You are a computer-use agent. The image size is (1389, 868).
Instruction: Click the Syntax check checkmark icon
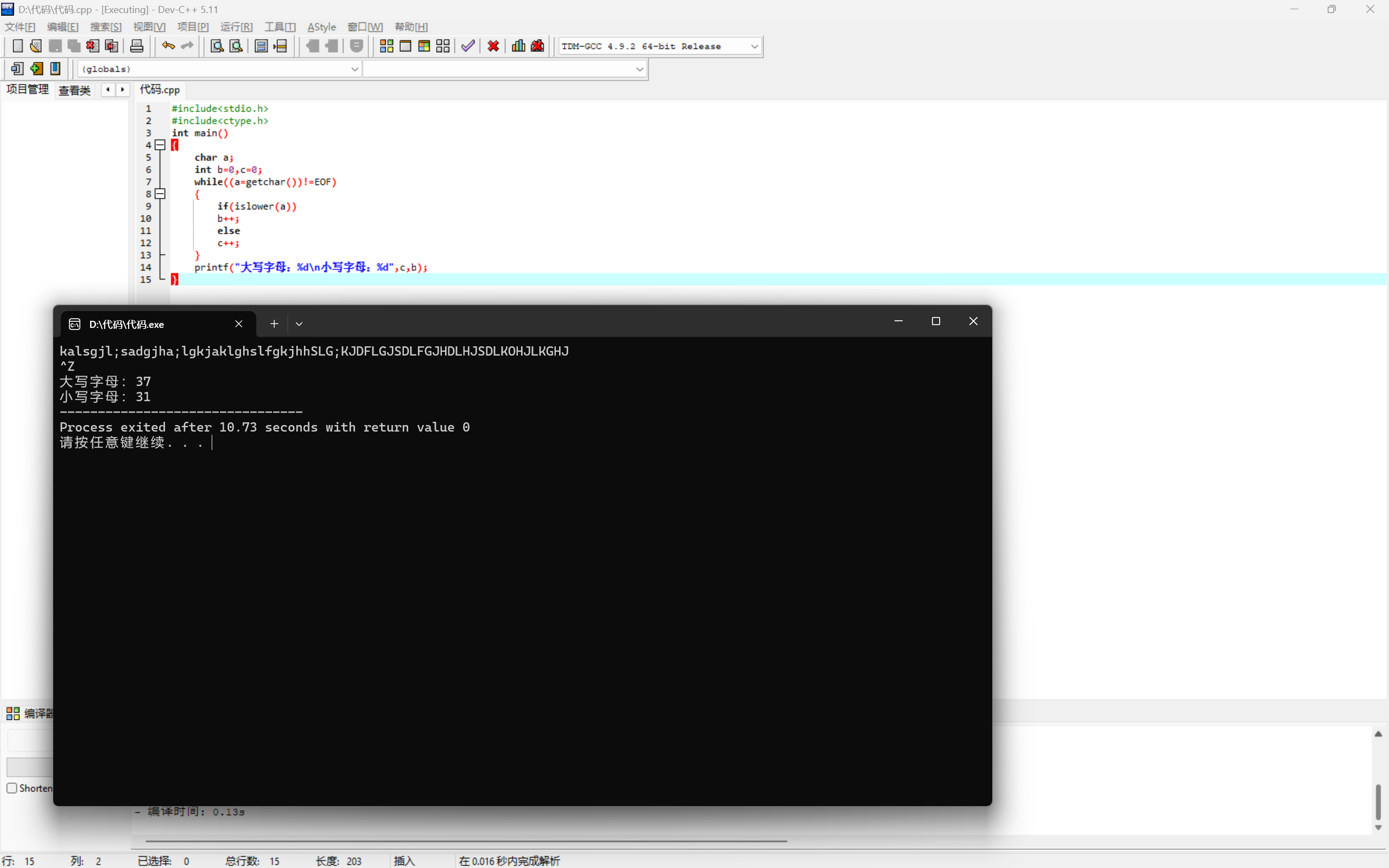[x=468, y=46]
